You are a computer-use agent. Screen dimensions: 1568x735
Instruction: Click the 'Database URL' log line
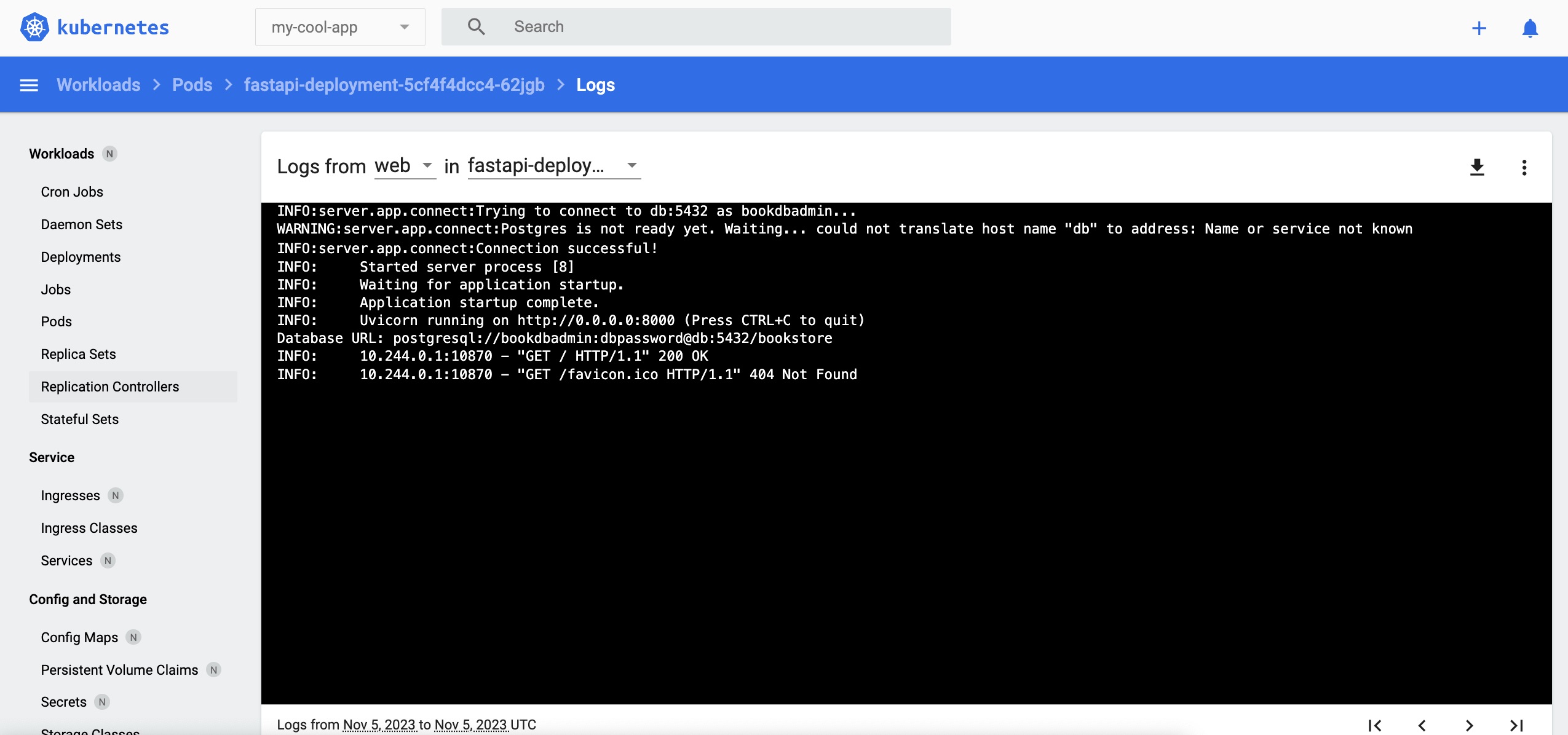click(x=555, y=338)
